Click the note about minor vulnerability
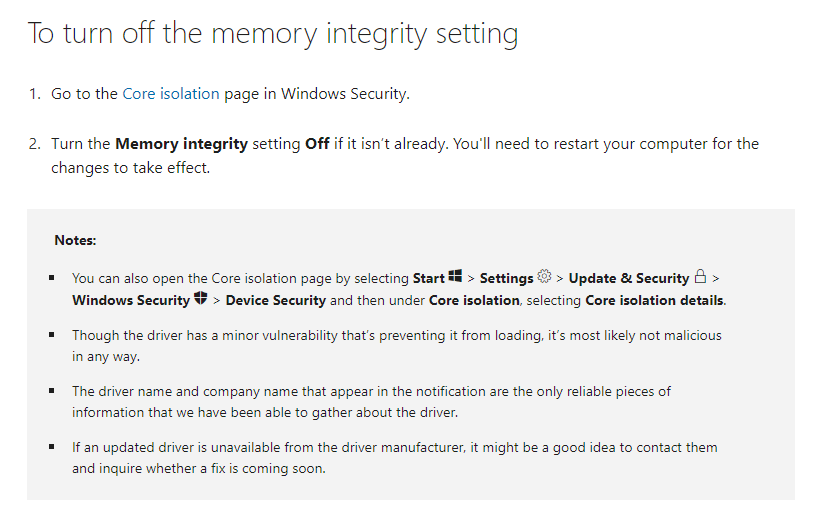Image resolution: width=819 pixels, height=521 pixels. (x=396, y=345)
